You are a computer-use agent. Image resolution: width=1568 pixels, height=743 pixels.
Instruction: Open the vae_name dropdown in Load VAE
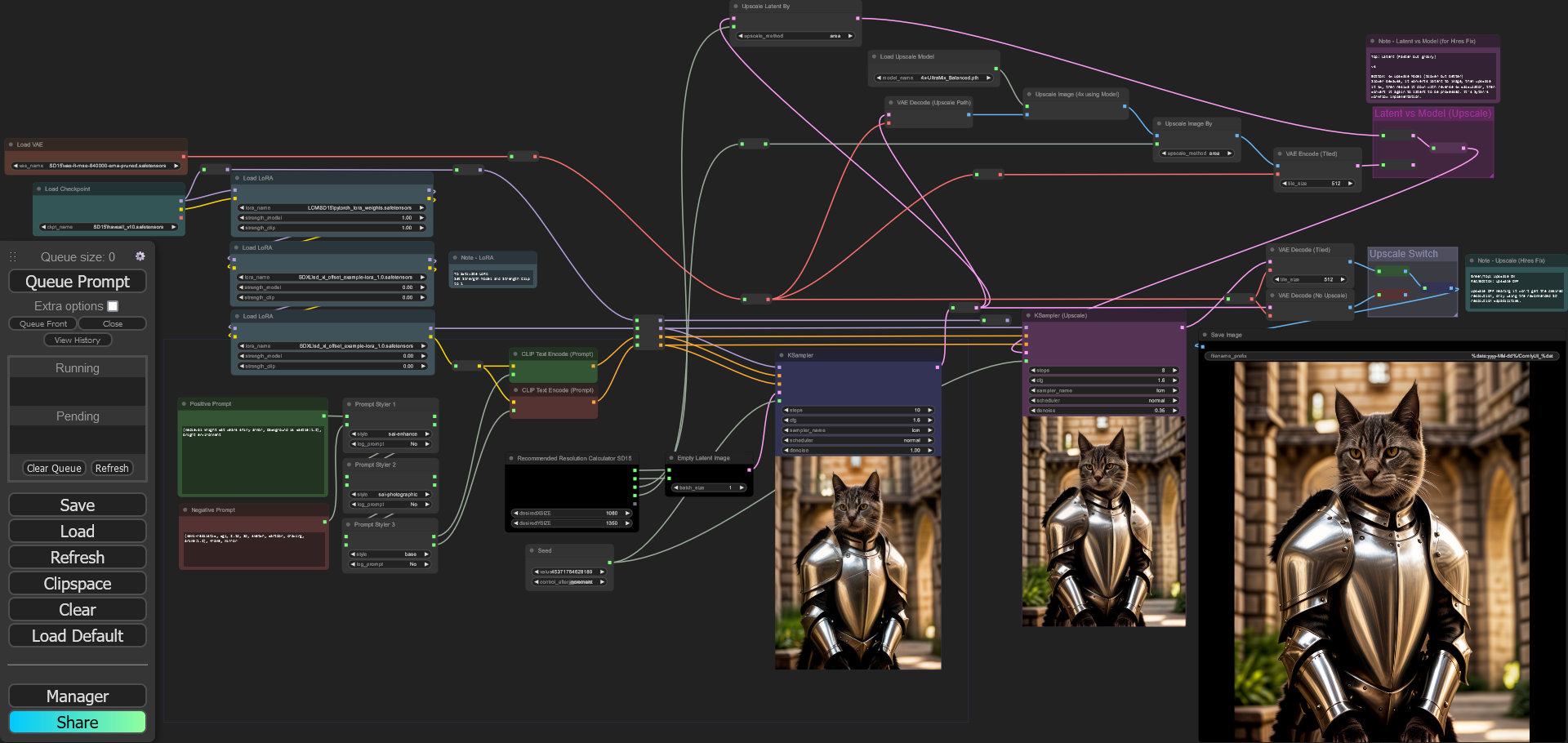(x=96, y=166)
